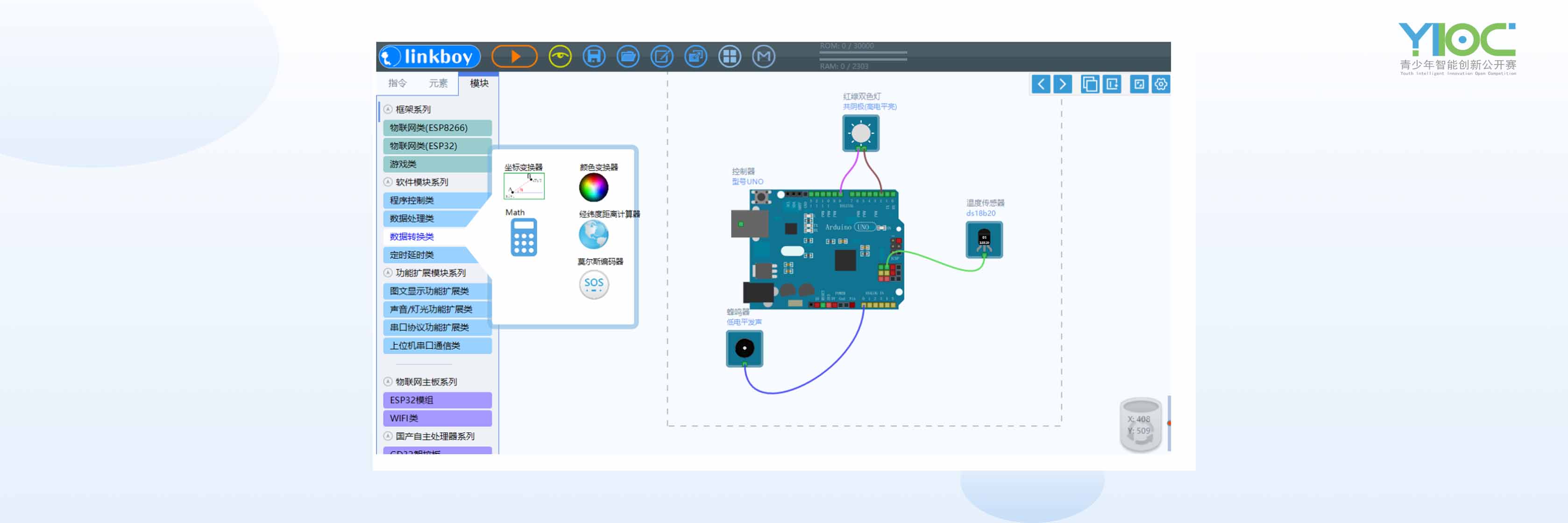Pick the color converter wheel module

tap(594, 187)
